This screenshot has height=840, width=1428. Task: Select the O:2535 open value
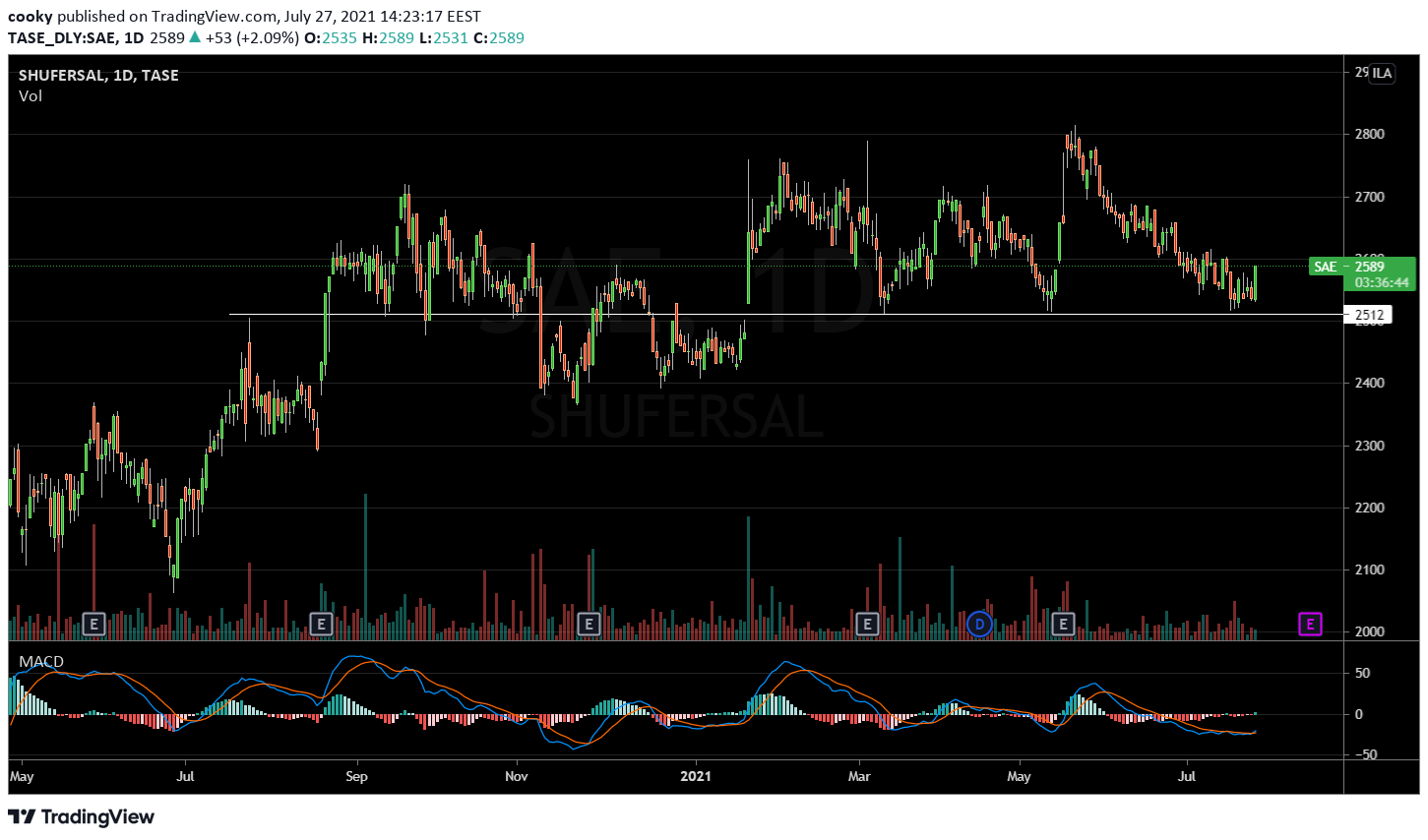coord(332,38)
